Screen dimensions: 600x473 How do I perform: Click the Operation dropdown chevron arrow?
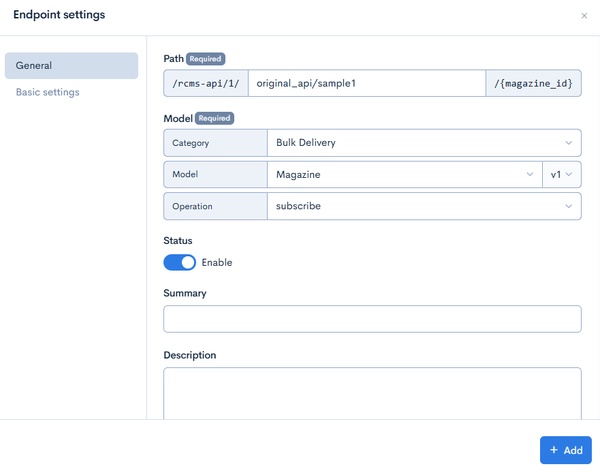tap(569, 206)
